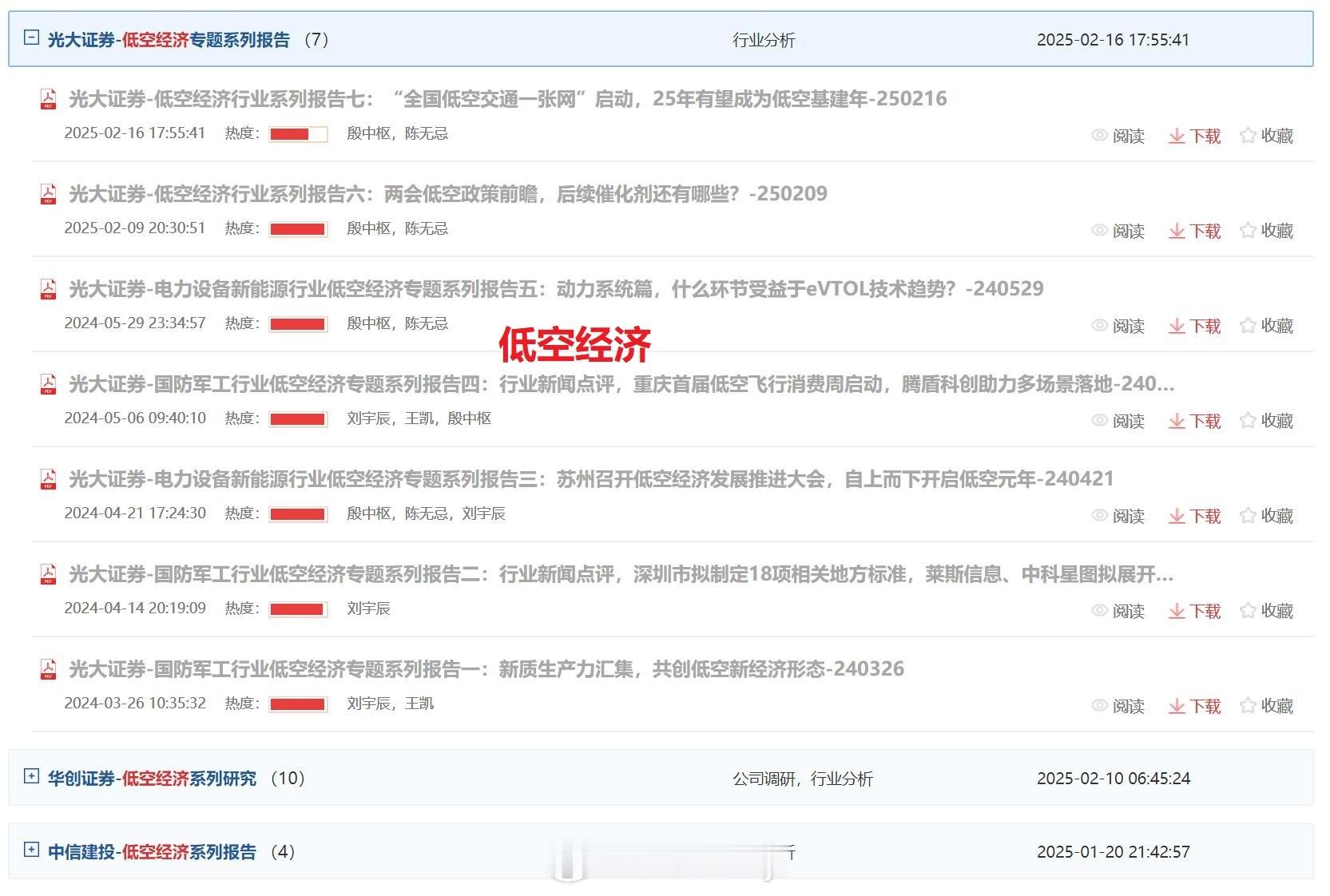Click 阅读 eye icon for 系列报告六

click(x=1099, y=231)
